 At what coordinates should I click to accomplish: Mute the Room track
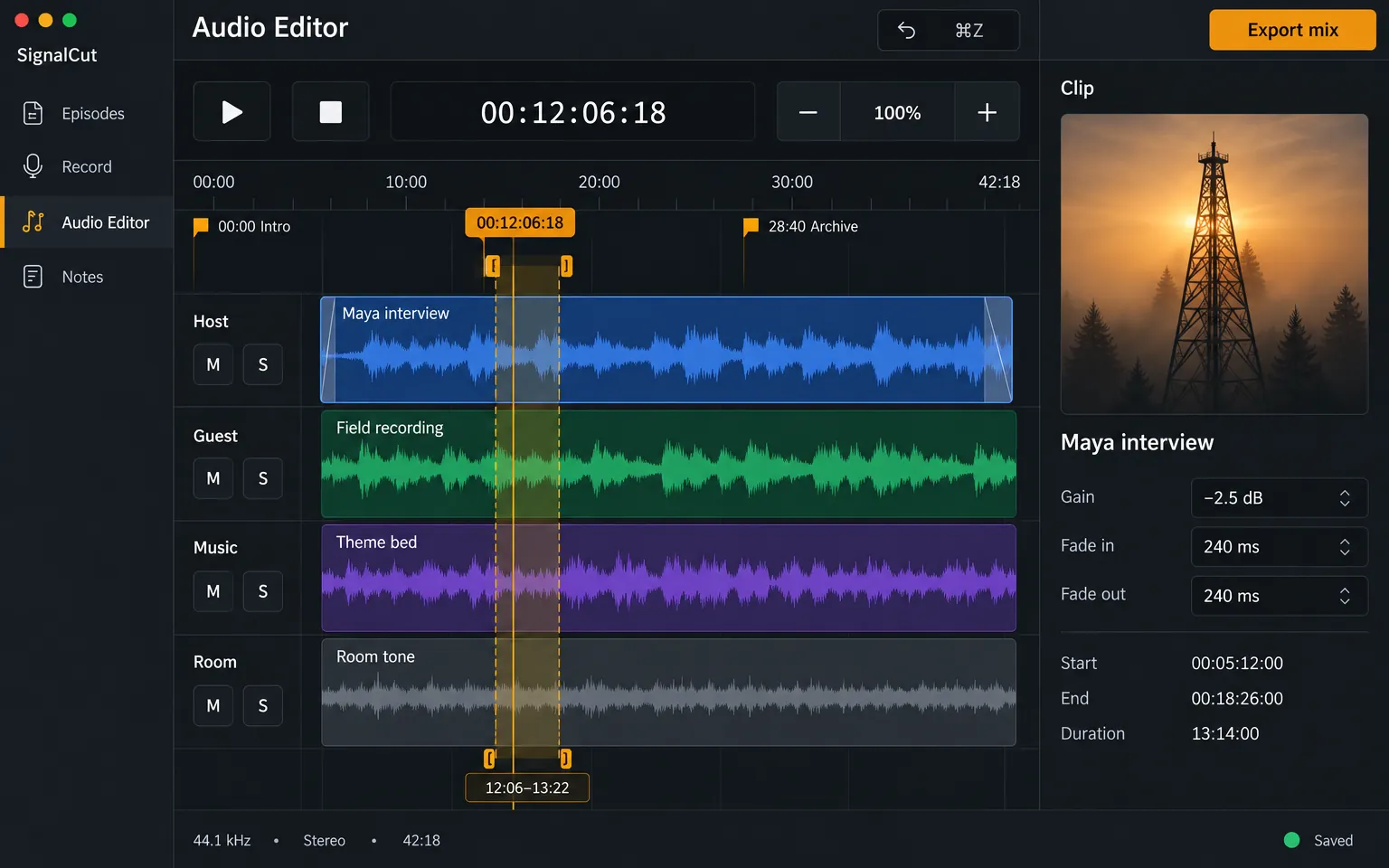[213, 705]
